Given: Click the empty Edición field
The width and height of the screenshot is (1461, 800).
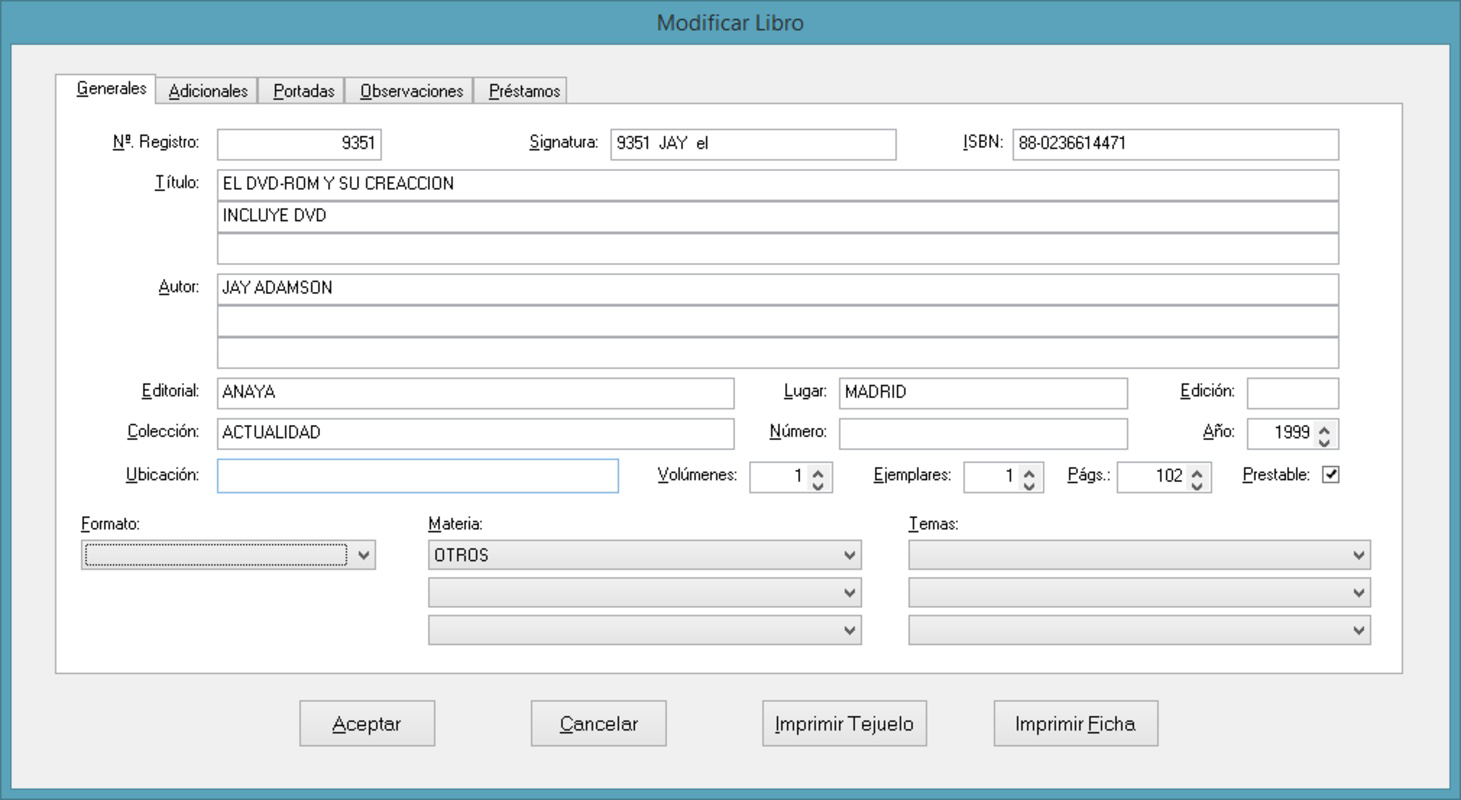Looking at the screenshot, I should (x=1292, y=393).
